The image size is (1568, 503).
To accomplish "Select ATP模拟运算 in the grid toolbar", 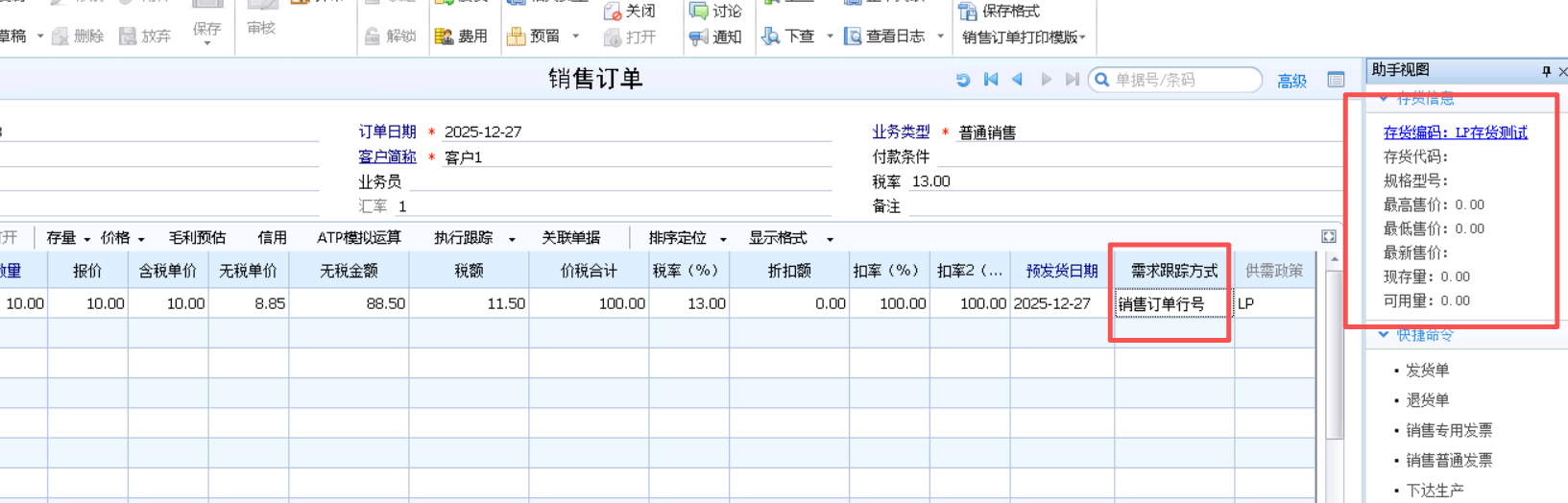I will [x=359, y=238].
